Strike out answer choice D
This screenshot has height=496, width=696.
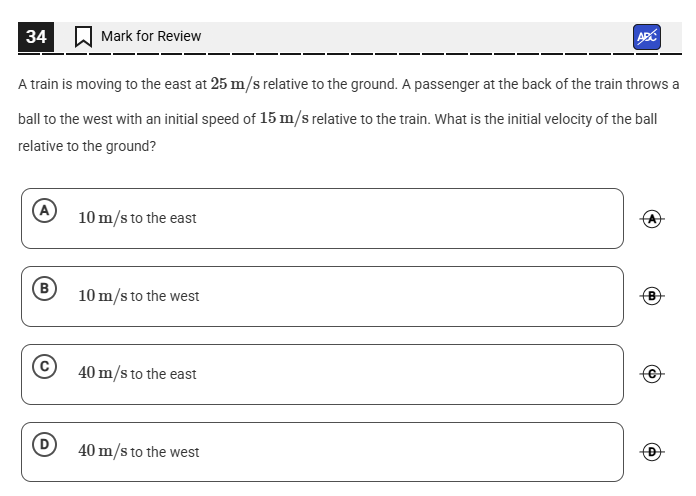click(653, 452)
